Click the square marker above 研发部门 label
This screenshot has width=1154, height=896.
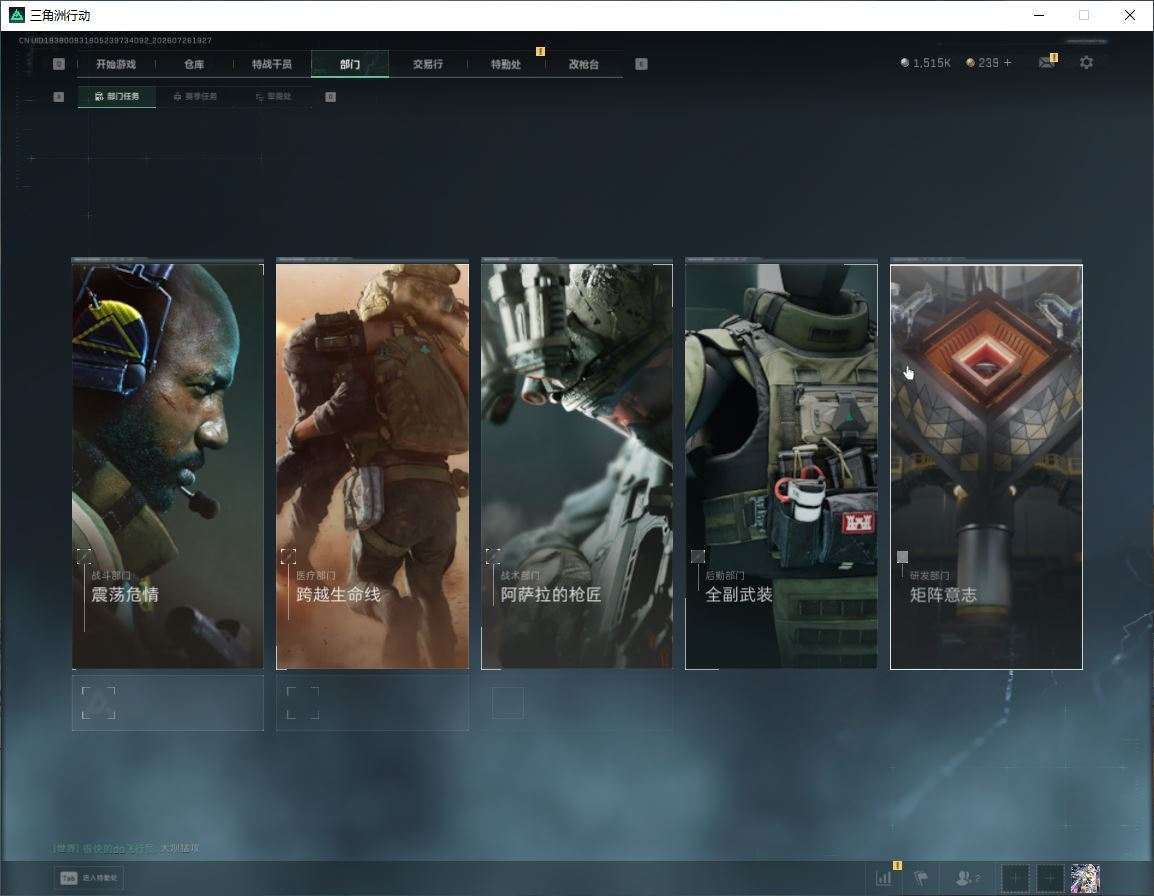click(902, 557)
